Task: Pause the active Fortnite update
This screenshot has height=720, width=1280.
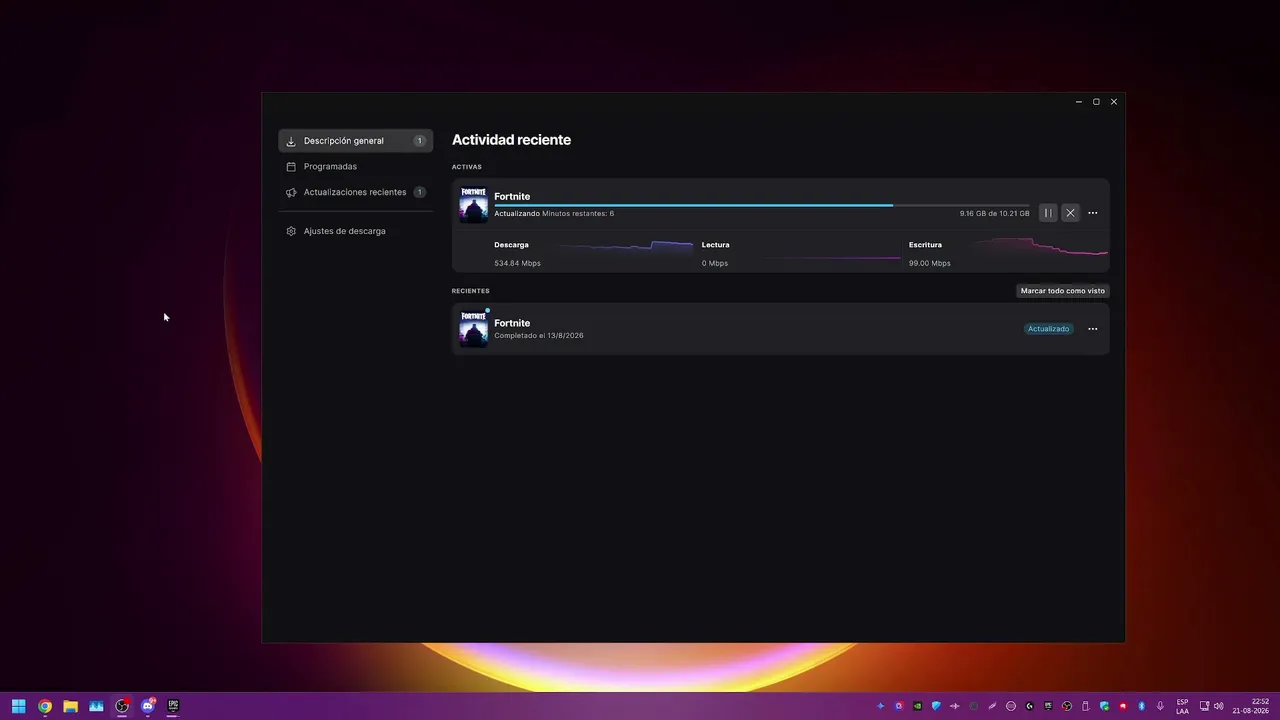Action: [1048, 213]
